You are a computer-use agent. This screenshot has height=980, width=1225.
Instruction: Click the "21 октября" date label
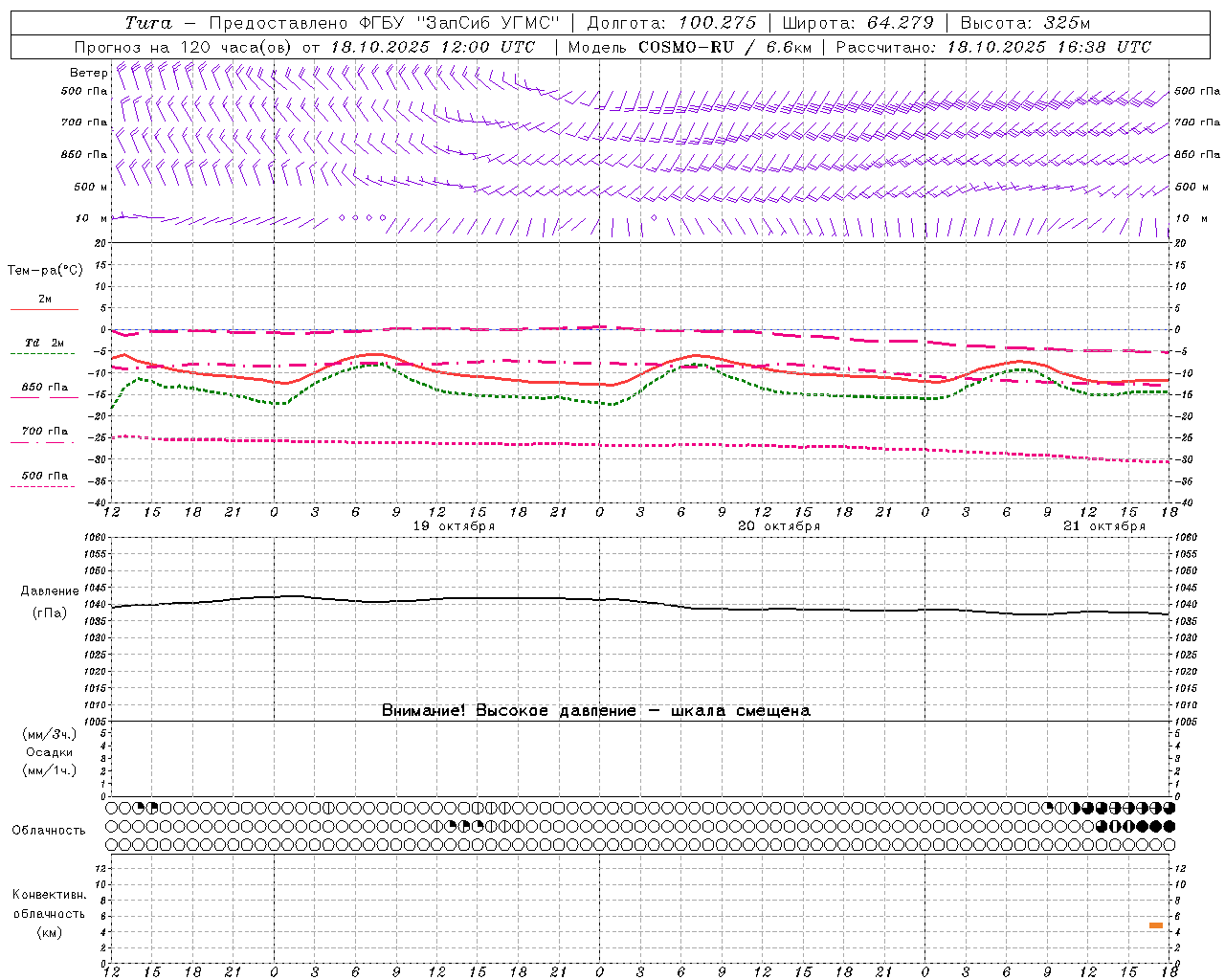[1104, 526]
